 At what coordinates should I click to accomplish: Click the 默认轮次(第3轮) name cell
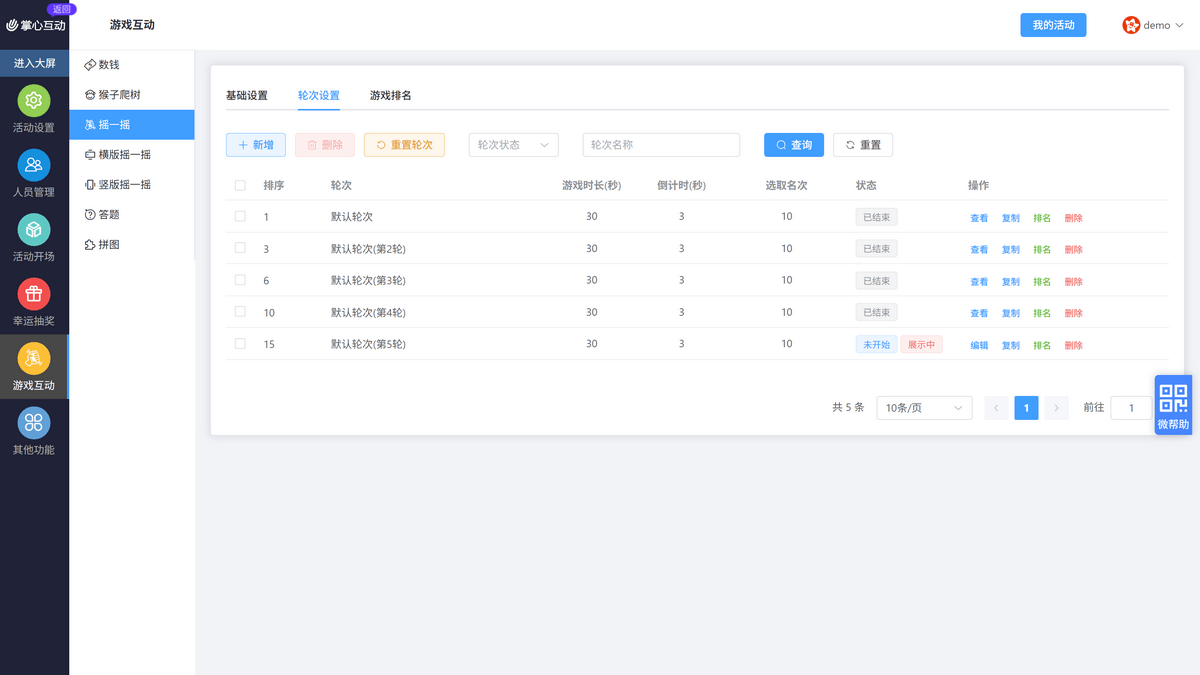pos(368,281)
